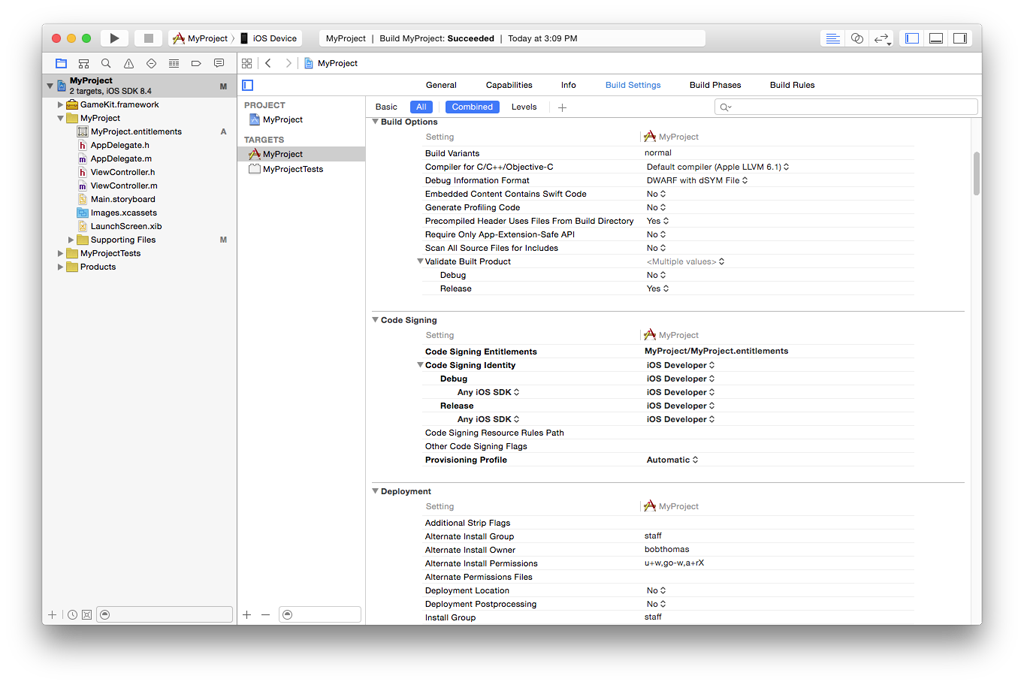Switch to the Assistant editor
1024x685 pixels.
coord(857,38)
